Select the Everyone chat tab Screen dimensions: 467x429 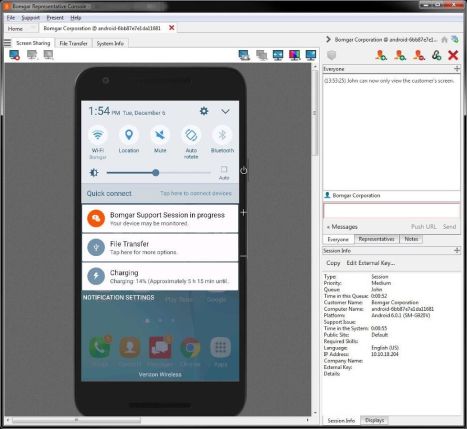[338, 239]
